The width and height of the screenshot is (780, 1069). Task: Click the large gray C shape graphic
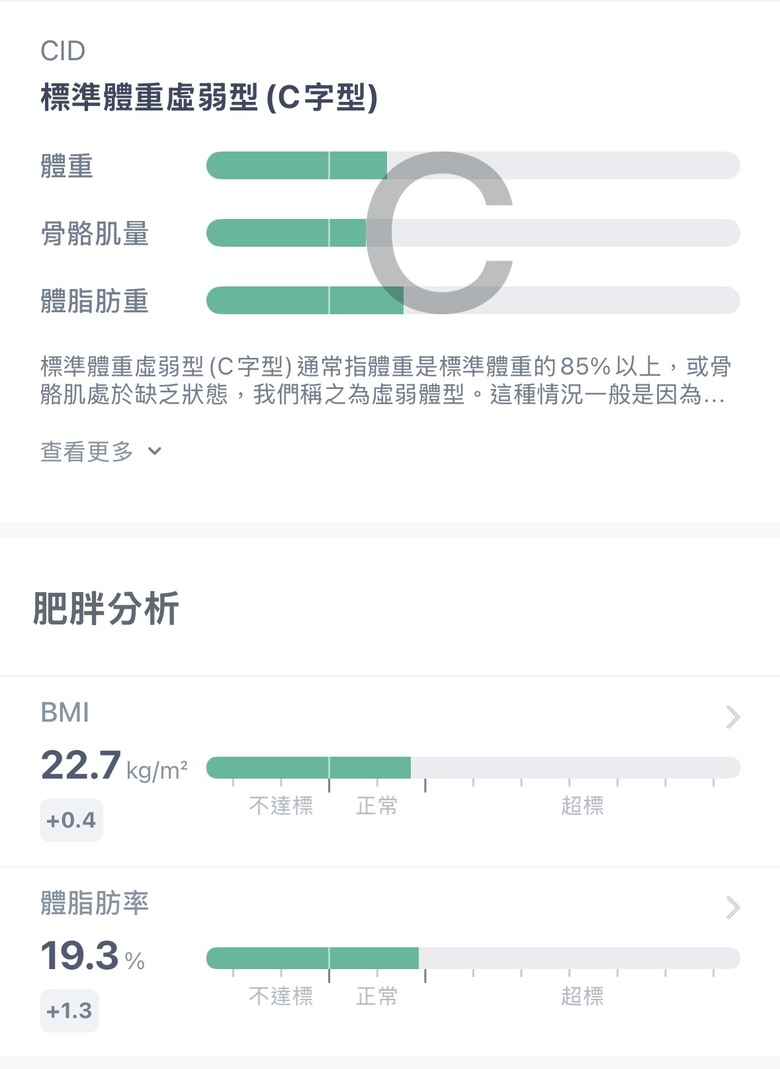[x=439, y=232]
